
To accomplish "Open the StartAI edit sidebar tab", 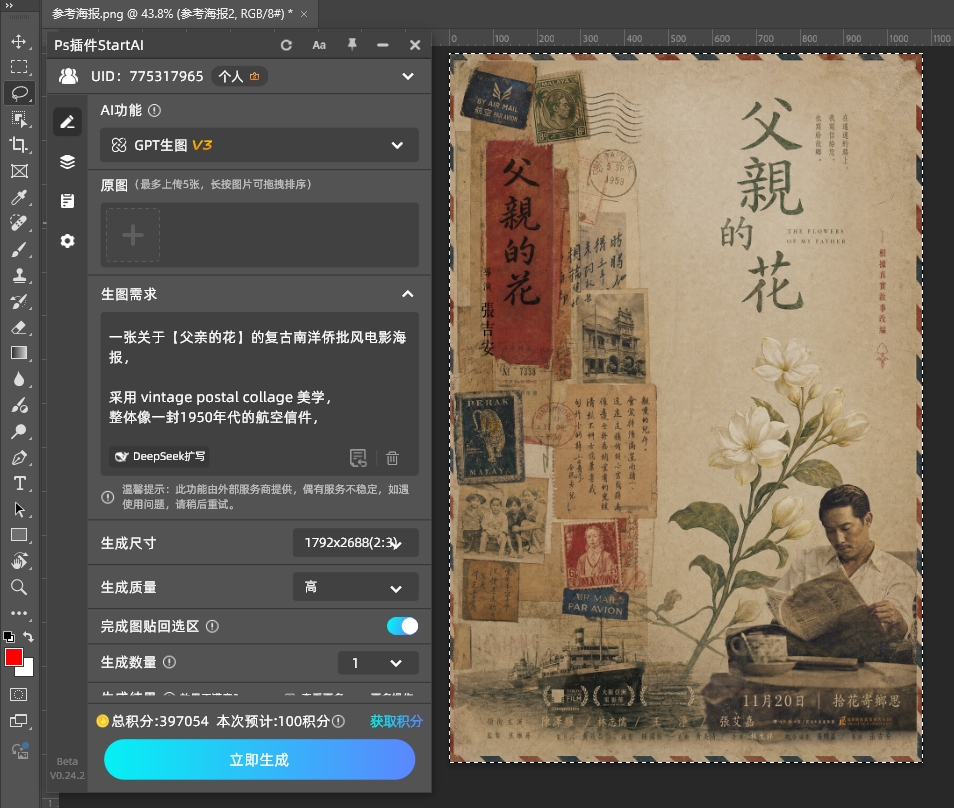I will point(67,122).
